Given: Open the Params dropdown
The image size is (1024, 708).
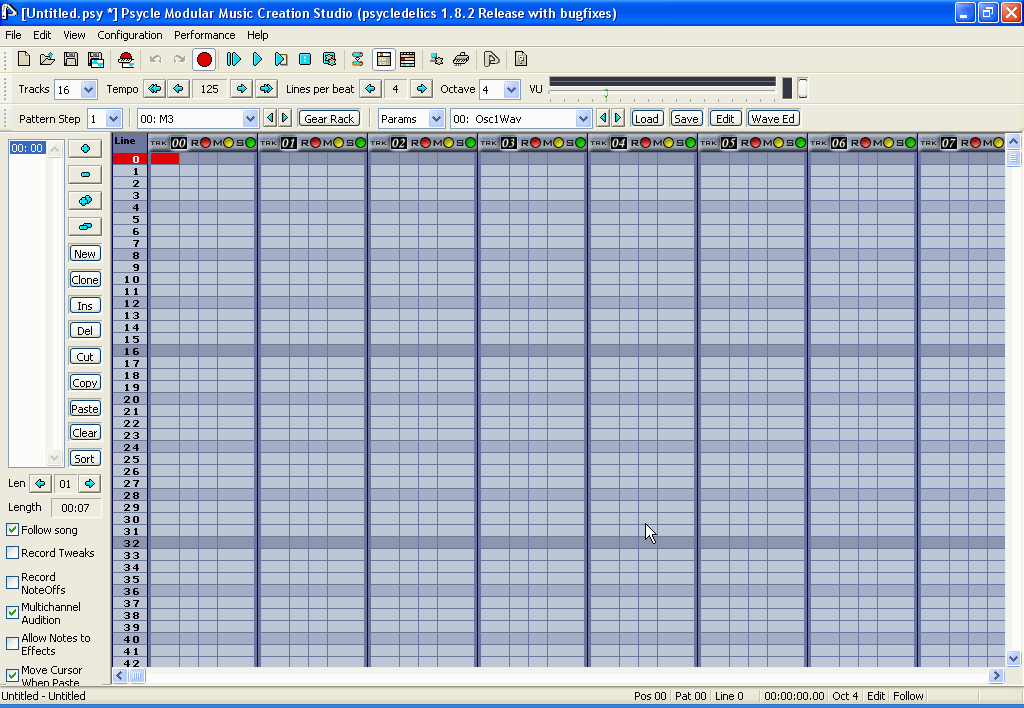Looking at the screenshot, I should pyautogui.click(x=436, y=119).
